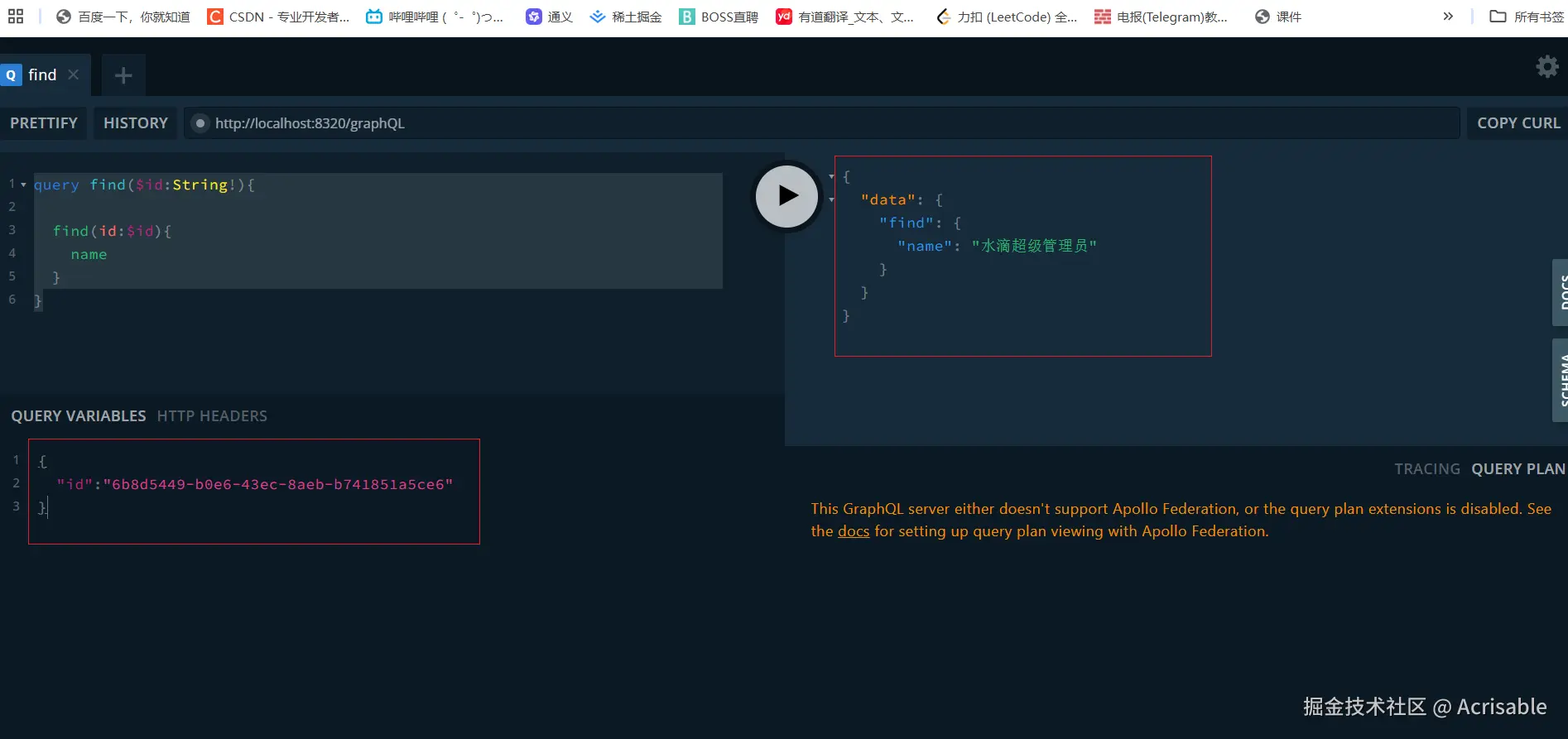Open the 稀土掘金 bookmark

pyautogui.click(x=625, y=17)
